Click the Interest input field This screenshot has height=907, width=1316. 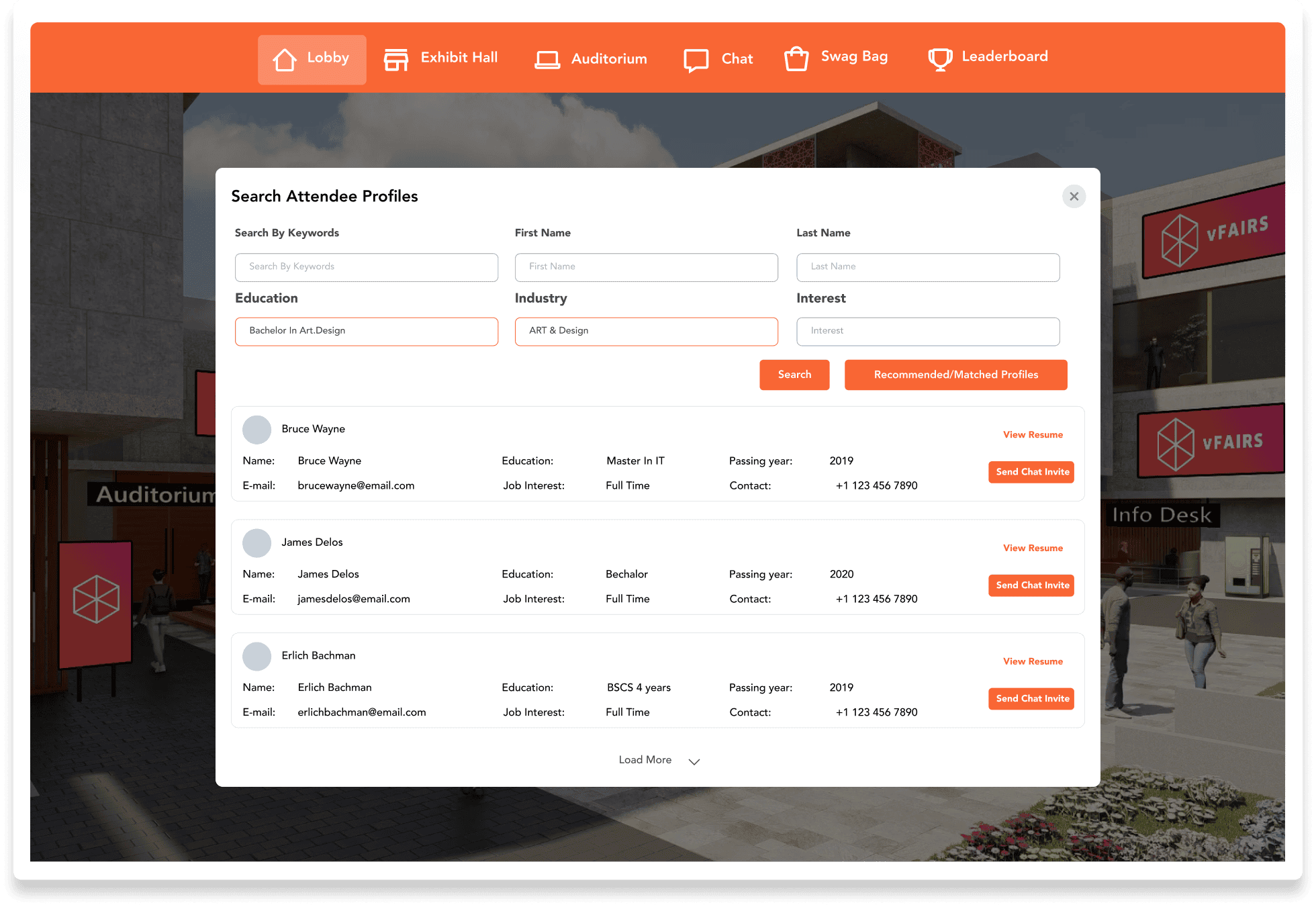click(928, 331)
